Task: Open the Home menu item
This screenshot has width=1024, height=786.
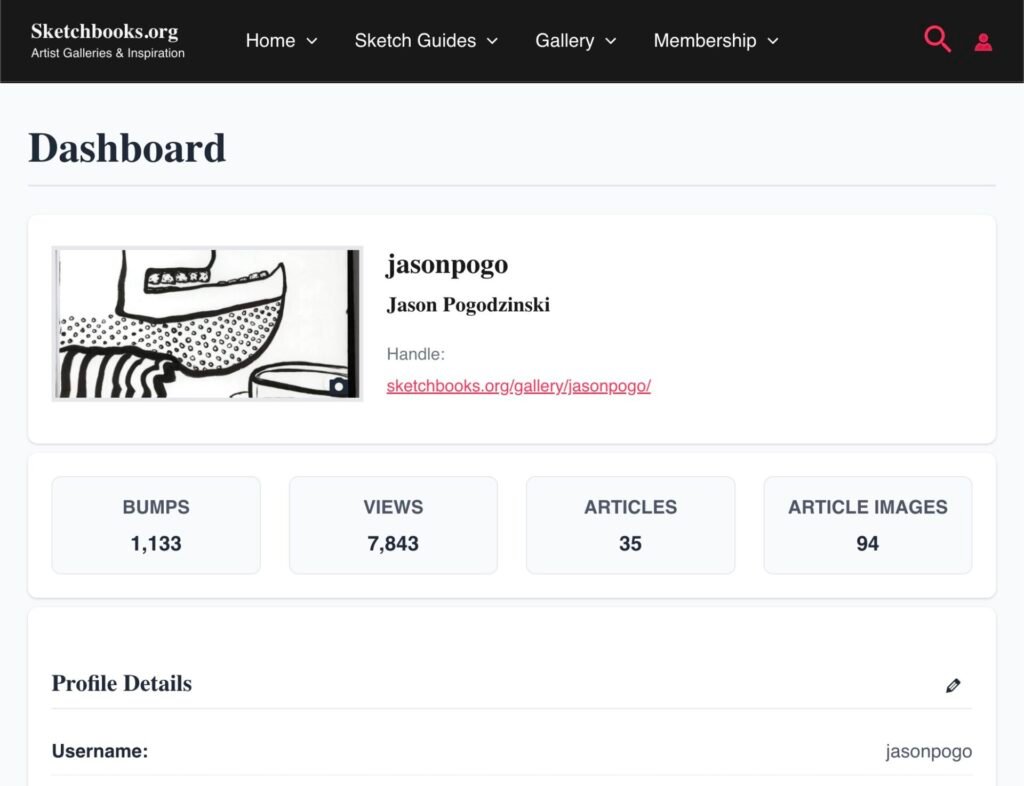Action: pyautogui.click(x=270, y=41)
